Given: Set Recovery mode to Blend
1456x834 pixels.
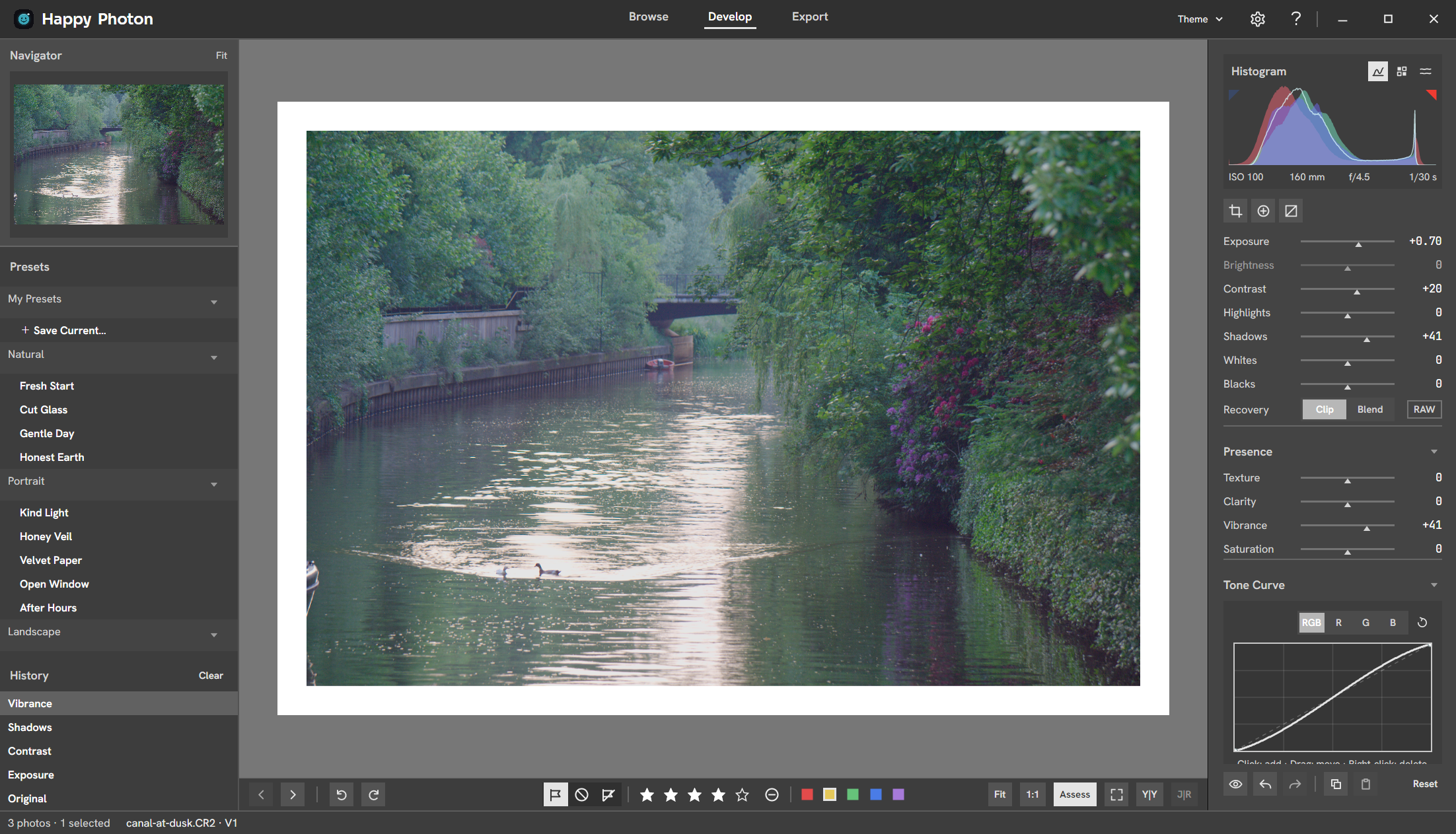Looking at the screenshot, I should [x=1370, y=409].
